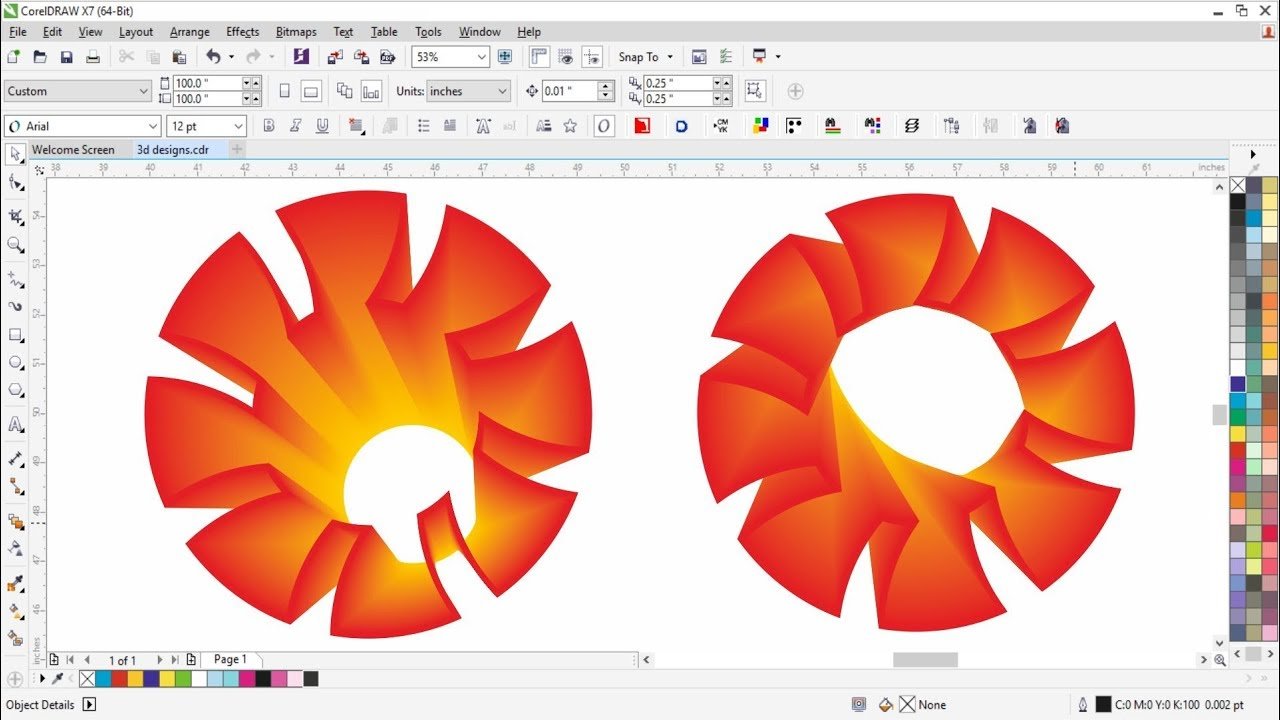This screenshot has width=1280, height=720.
Task: Click the Page 1 tab at the bottom
Action: 230,660
